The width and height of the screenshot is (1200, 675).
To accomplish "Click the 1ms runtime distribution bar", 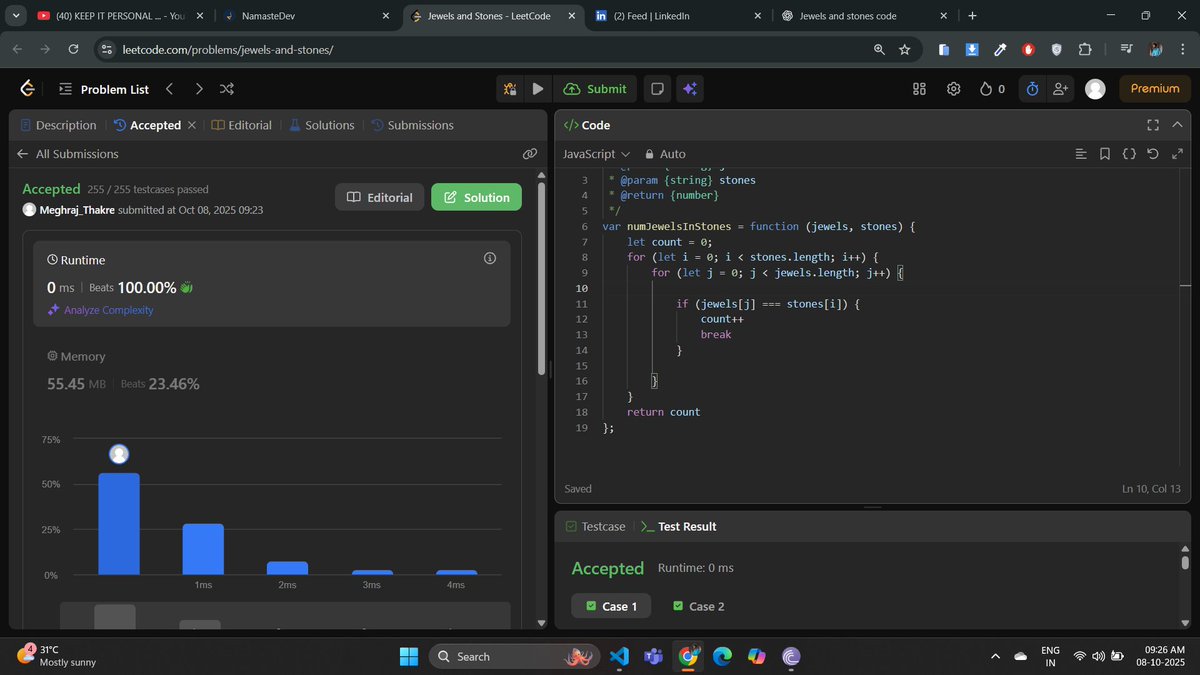I will [203, 549].
